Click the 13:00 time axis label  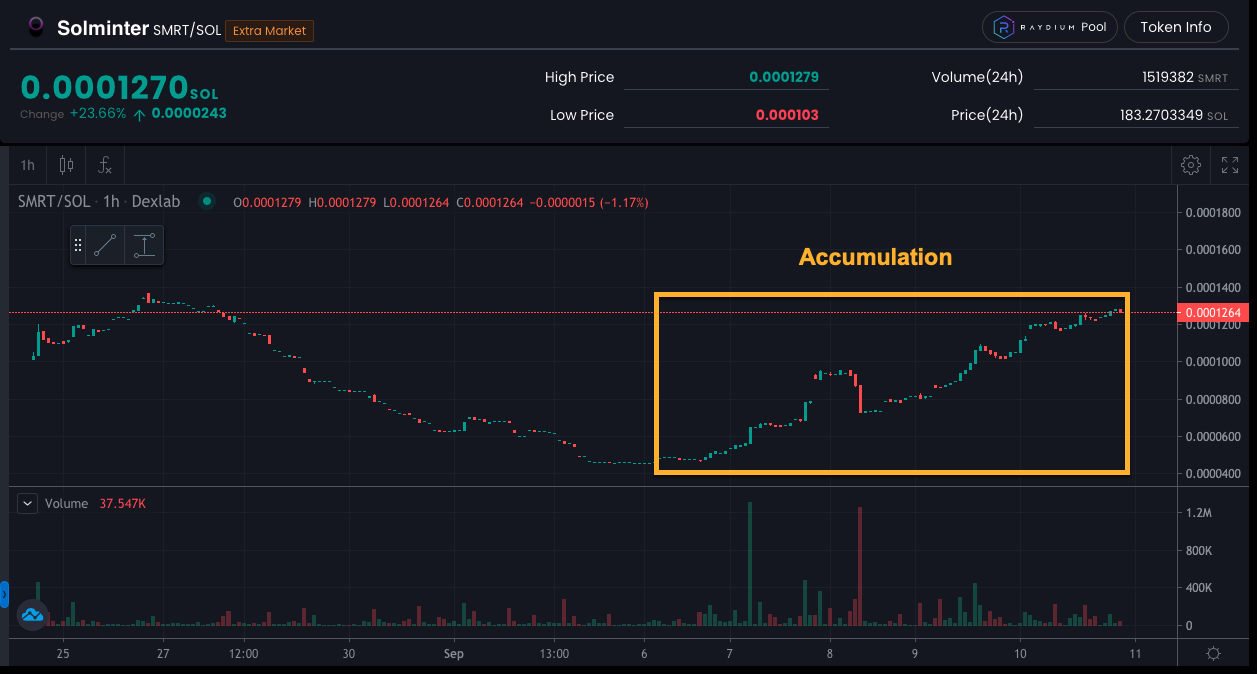click(x=554, y=653)
